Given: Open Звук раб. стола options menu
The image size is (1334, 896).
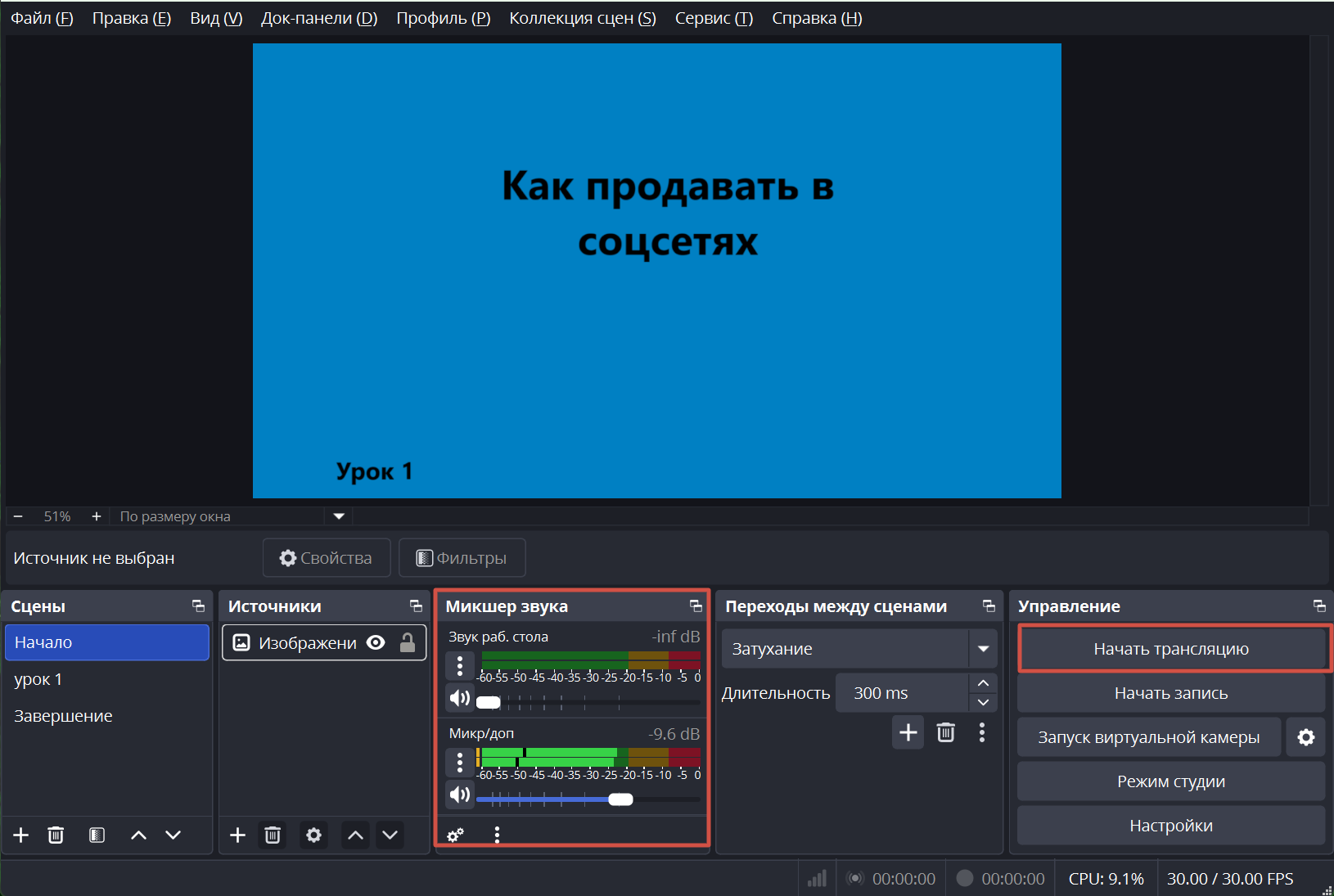Looking at the screenshot, I should pos(460,666).
